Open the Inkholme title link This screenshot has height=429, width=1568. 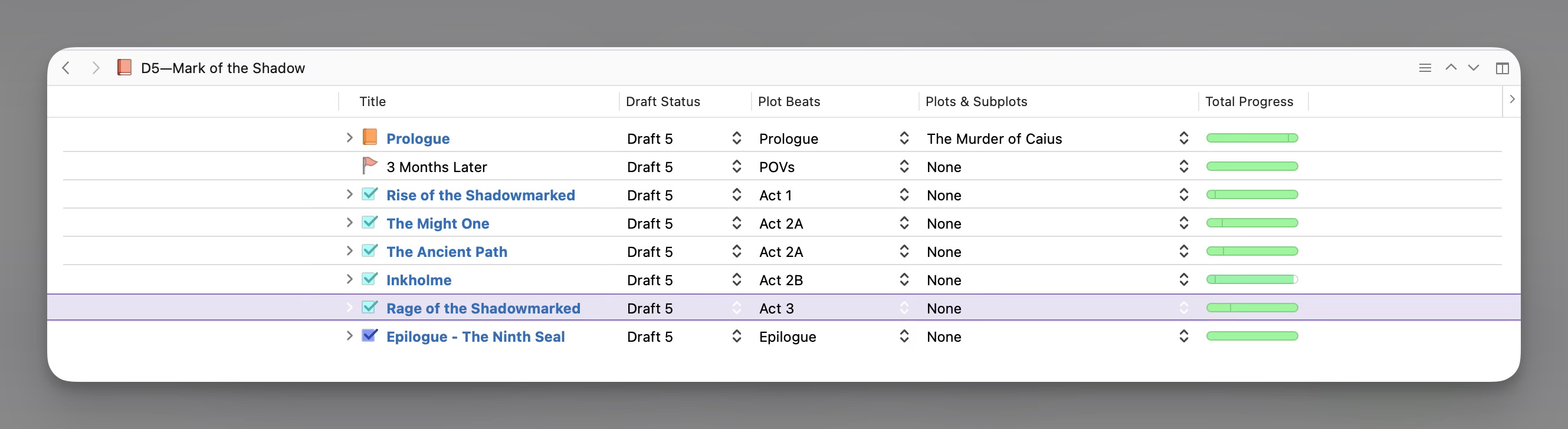pyautogui.click(x=419, y=280)
